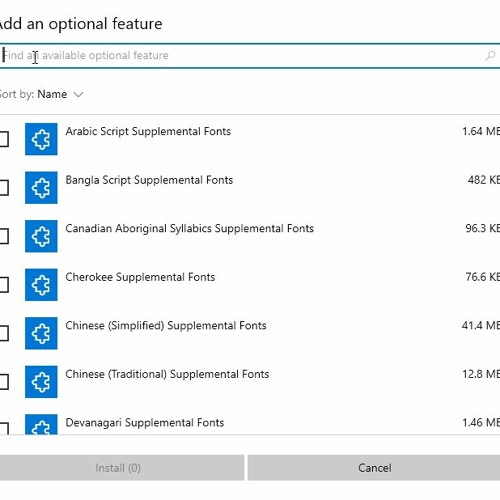
Task: Click the search magnifier icon
Action: [x=490, y=55]
